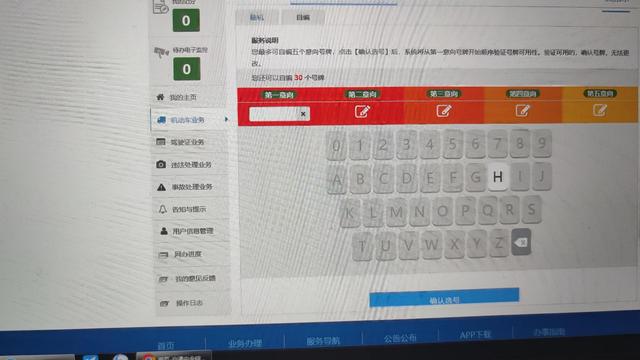The image size is (640, 360).
Task: Open 我的意见反馈 in the sidebar
Action: [195, 278]
